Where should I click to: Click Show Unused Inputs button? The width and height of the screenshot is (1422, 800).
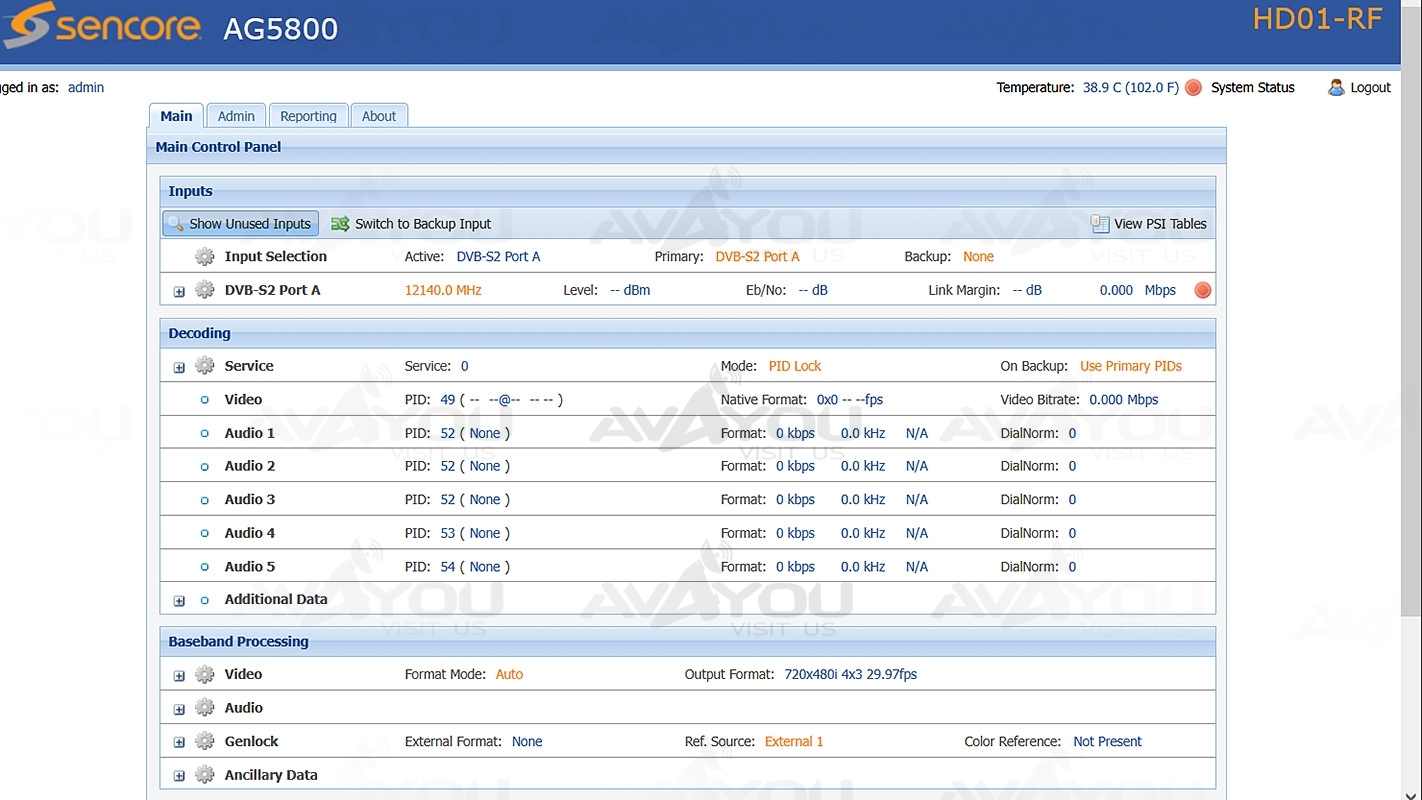point(240,224)
